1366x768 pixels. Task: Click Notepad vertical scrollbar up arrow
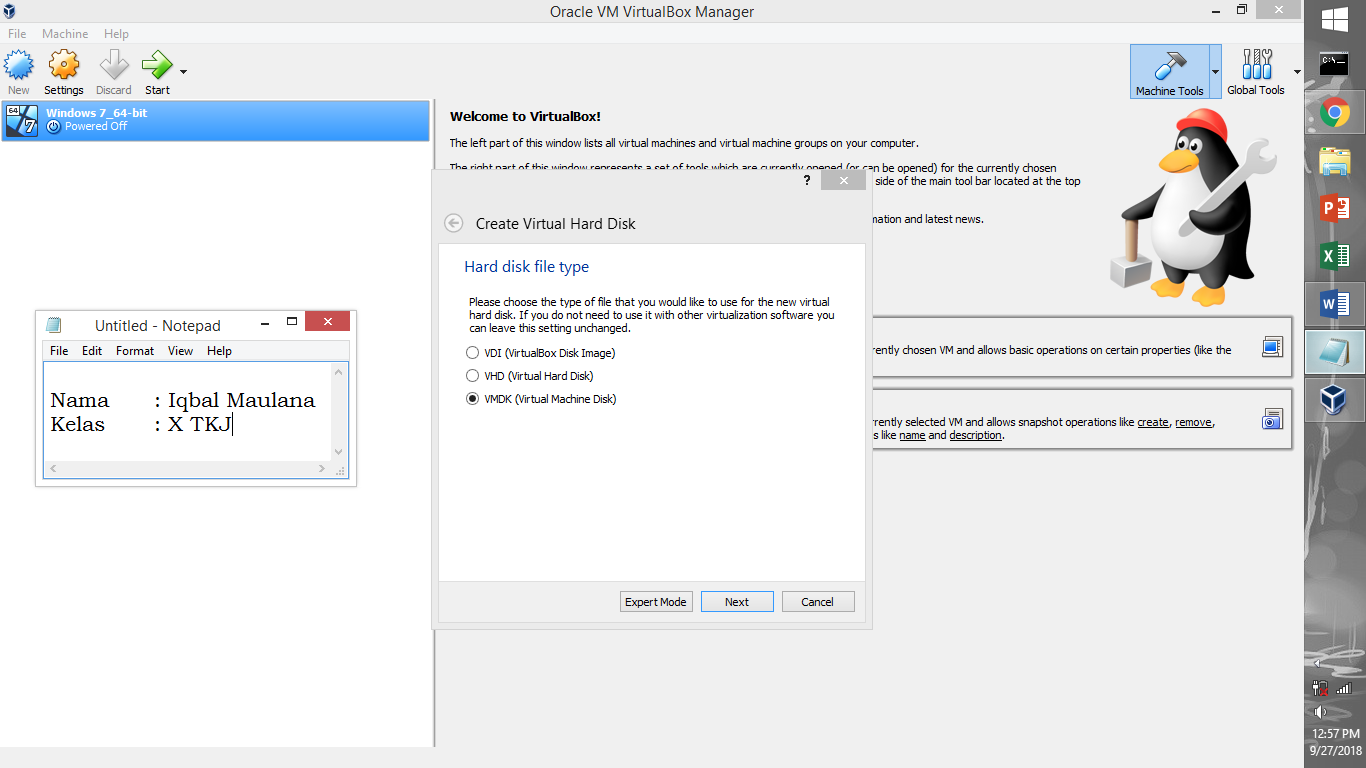[339, 372]
